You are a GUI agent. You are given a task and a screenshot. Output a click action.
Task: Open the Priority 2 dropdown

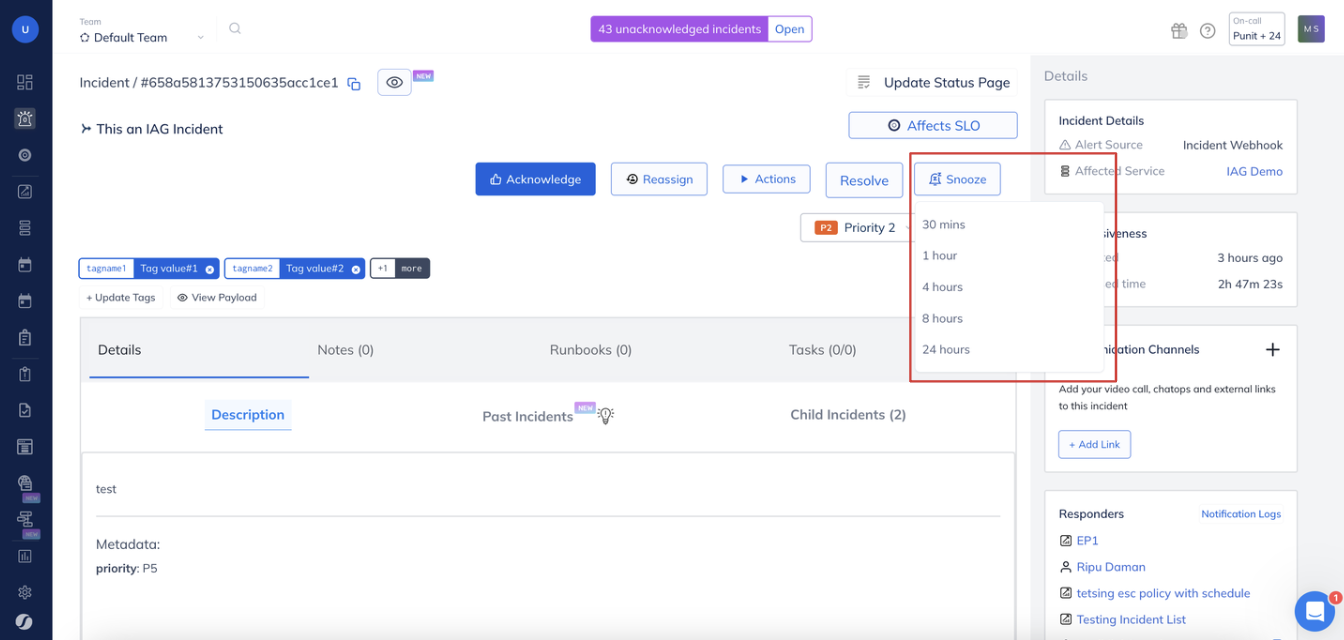856,228
